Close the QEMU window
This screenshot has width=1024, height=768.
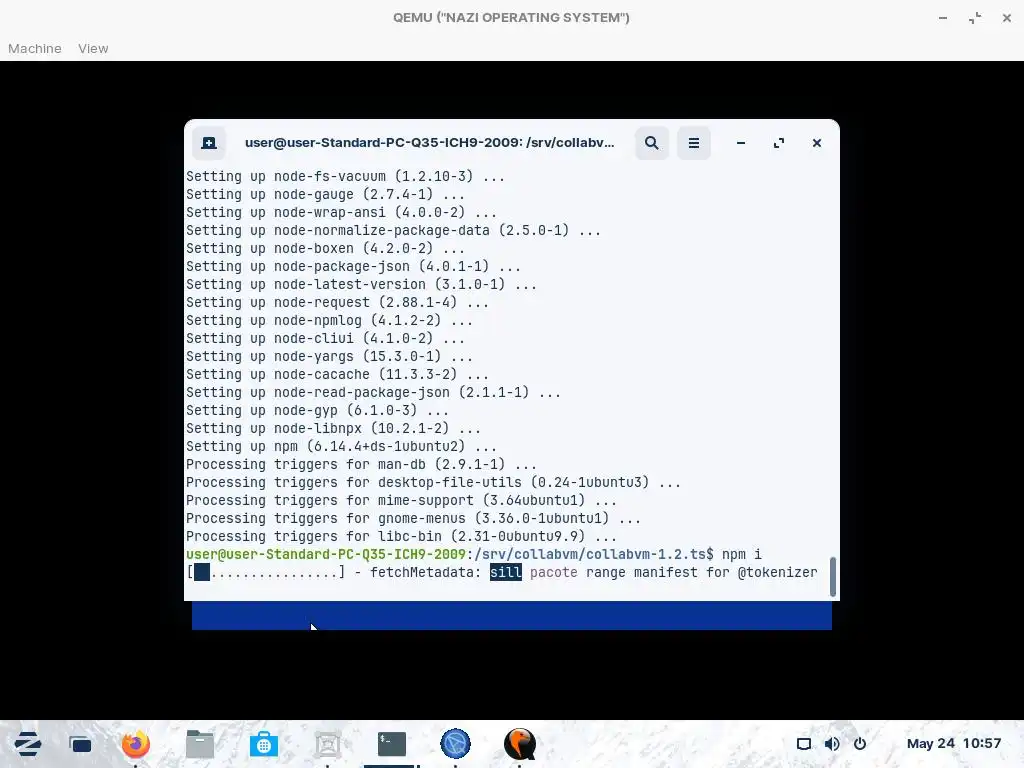pos(1007,18)
